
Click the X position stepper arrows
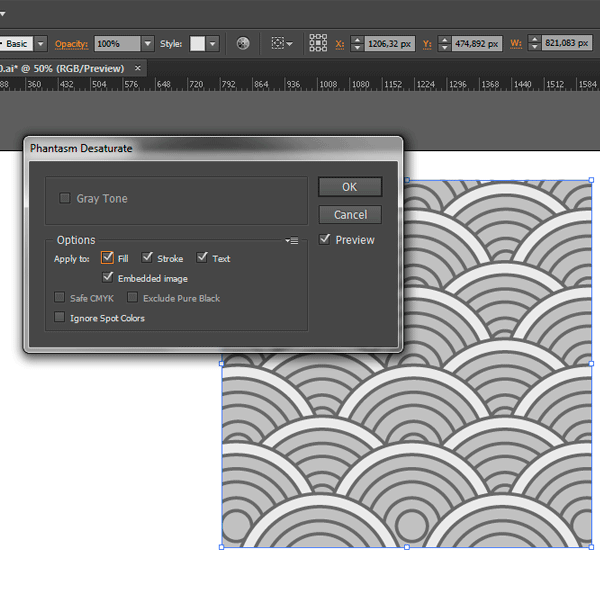coord(357,43)
